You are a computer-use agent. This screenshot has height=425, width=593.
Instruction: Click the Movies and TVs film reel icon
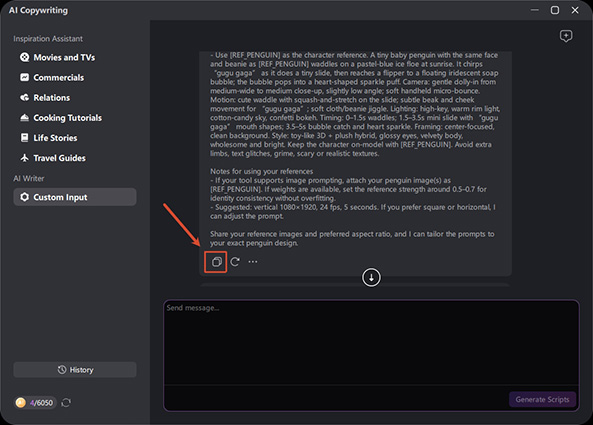pyautogui.click(x=25, y=57)
